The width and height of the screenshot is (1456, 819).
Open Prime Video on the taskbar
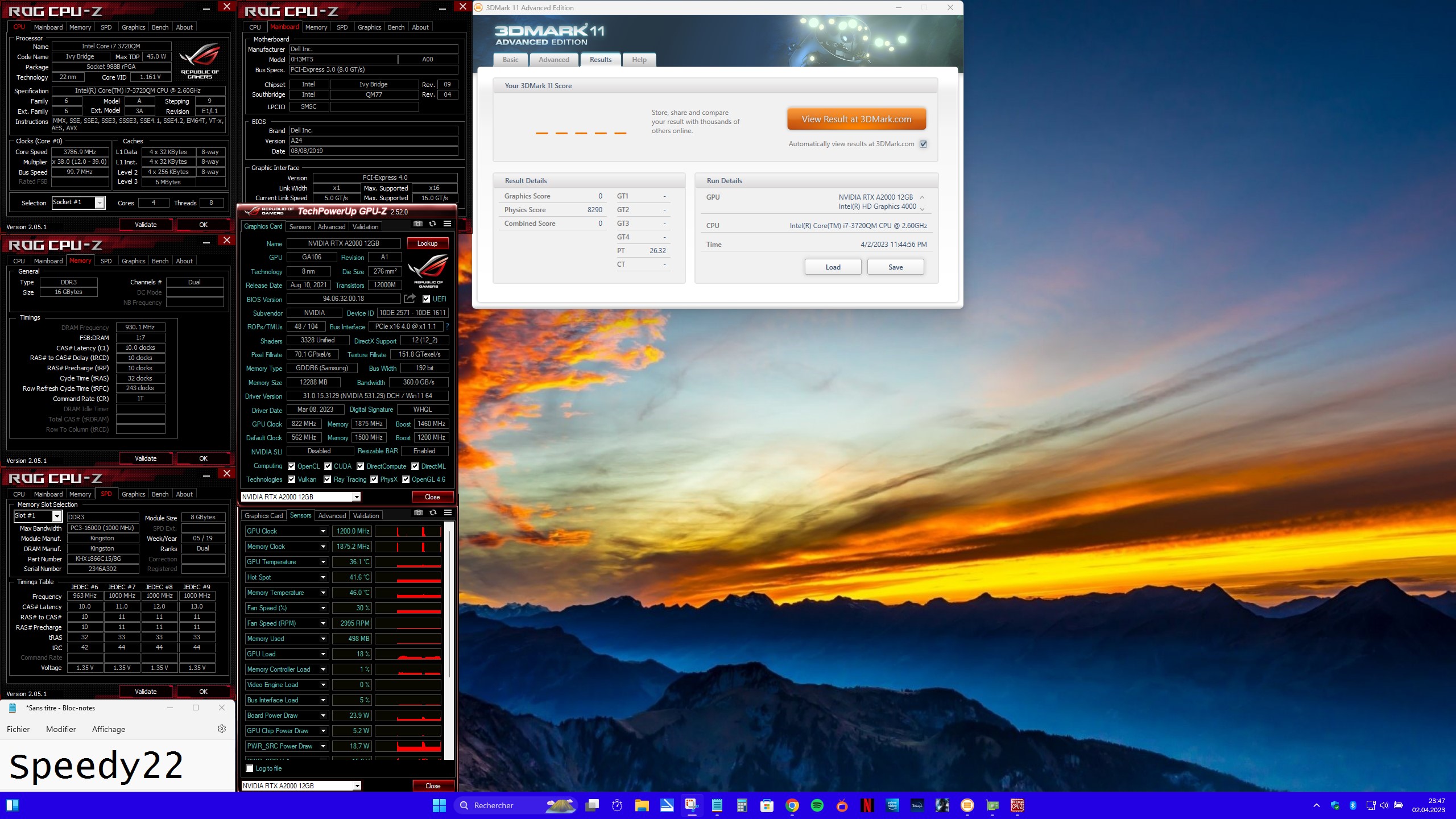click(x=892, y=805)
